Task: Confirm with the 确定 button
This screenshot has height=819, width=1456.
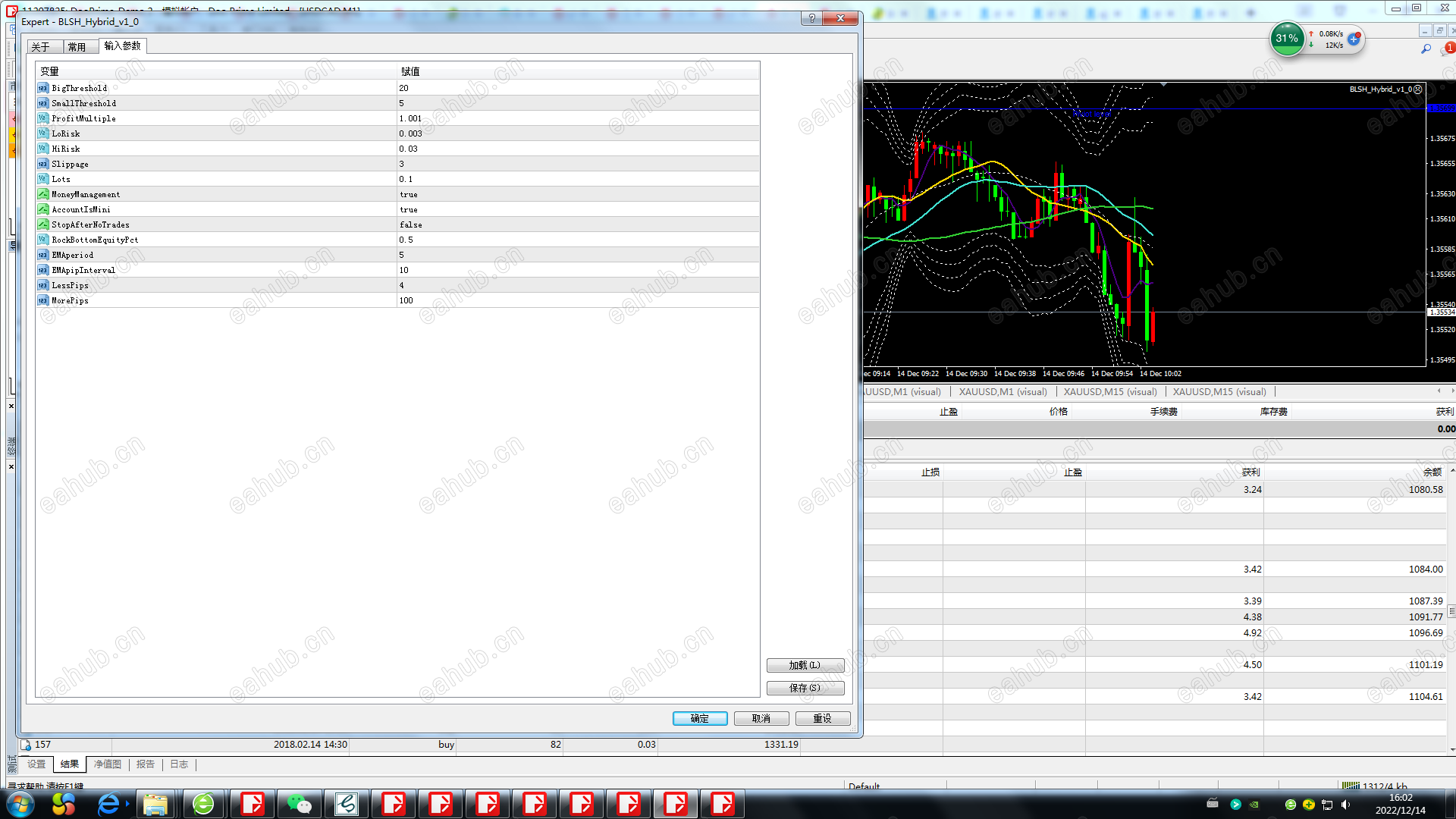Action: click(x=700, y=718)
